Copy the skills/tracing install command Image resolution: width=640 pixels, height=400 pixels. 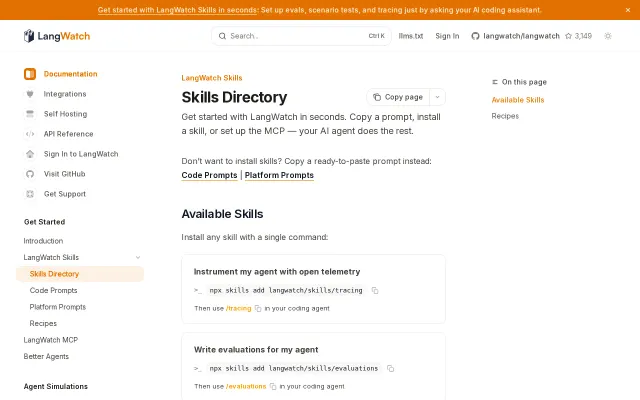(x=375, y=291)
